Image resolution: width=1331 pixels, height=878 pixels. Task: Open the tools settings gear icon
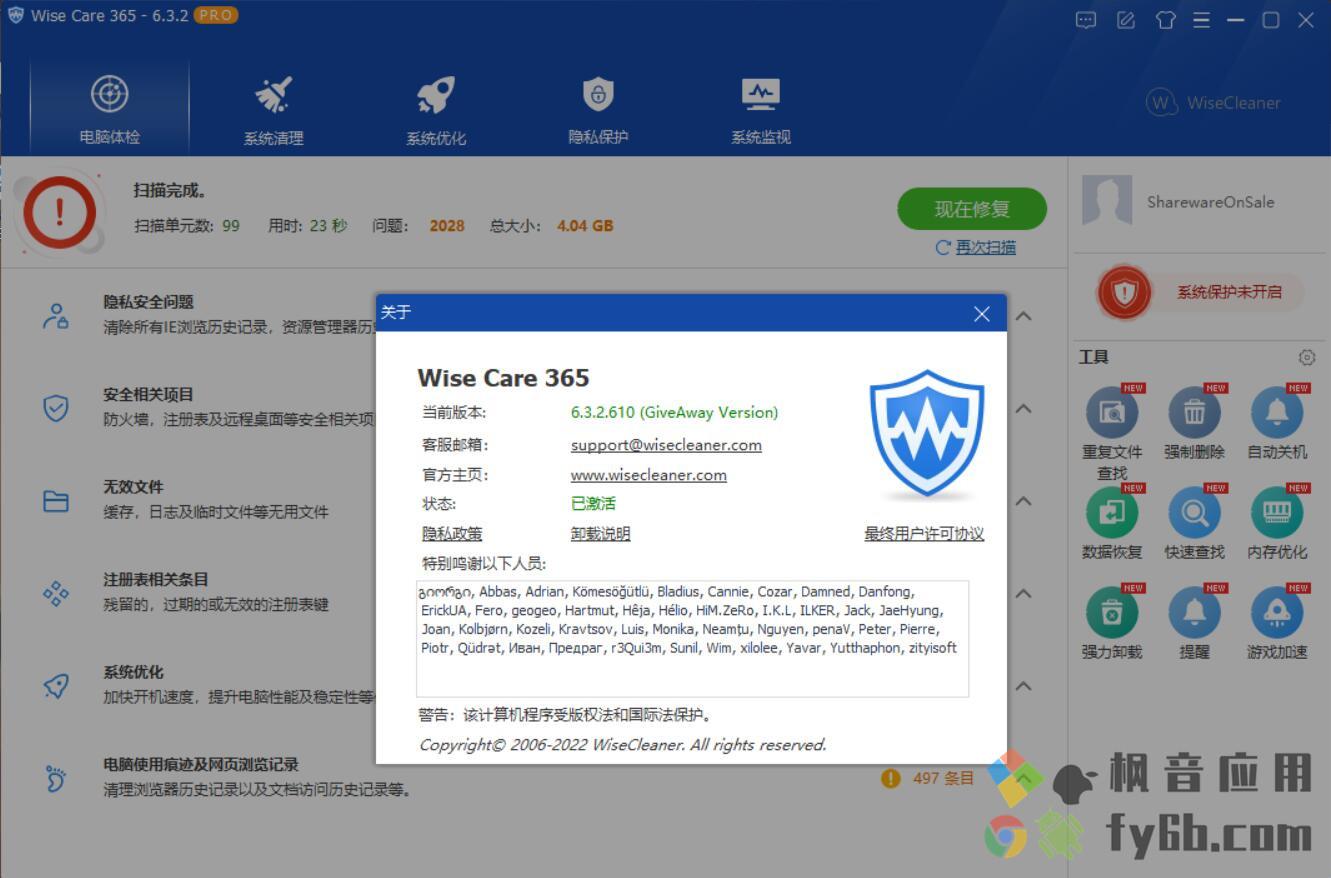tap(1307, 357)
